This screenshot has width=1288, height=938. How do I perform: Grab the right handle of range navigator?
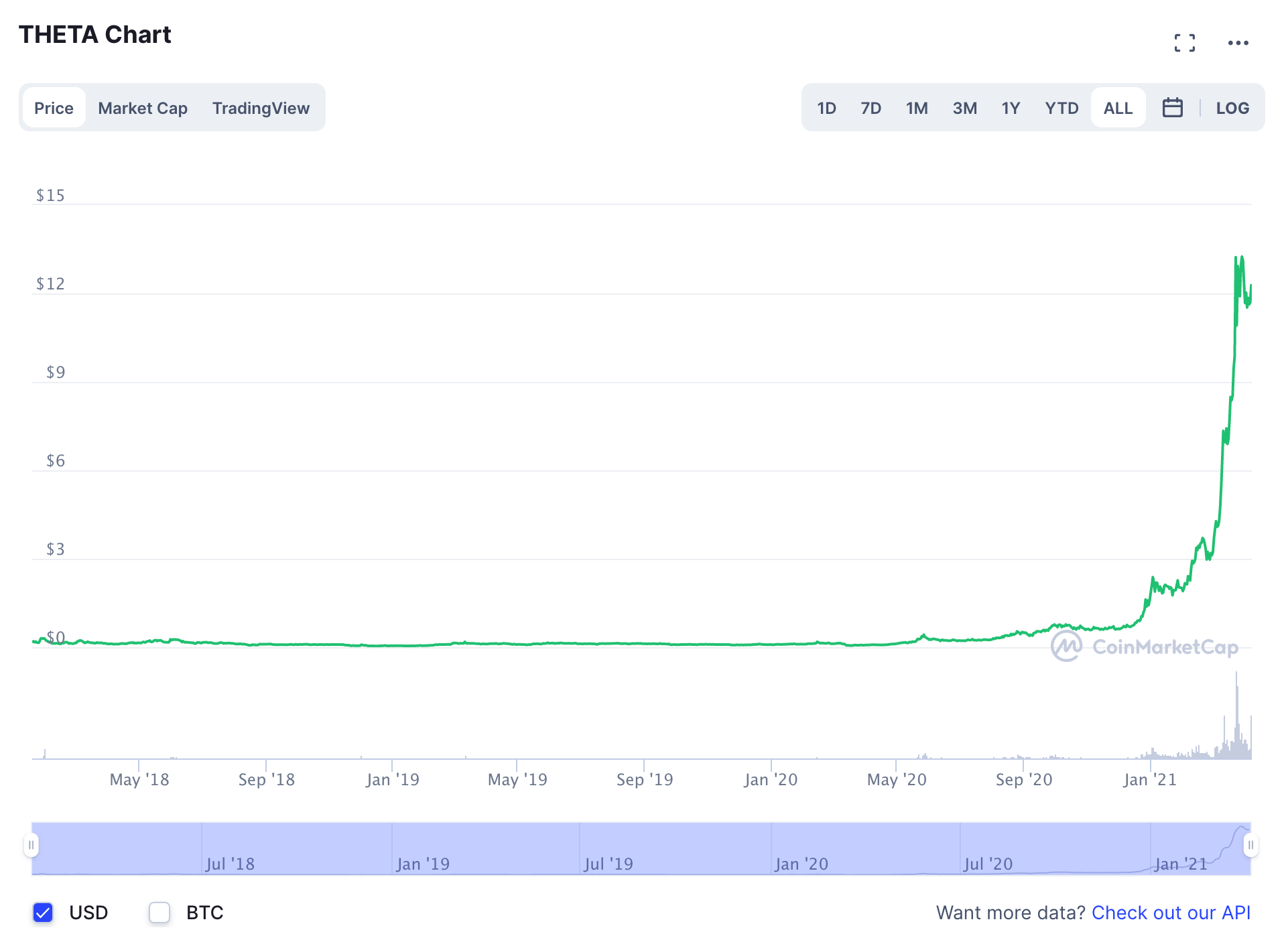[1250, 844]
